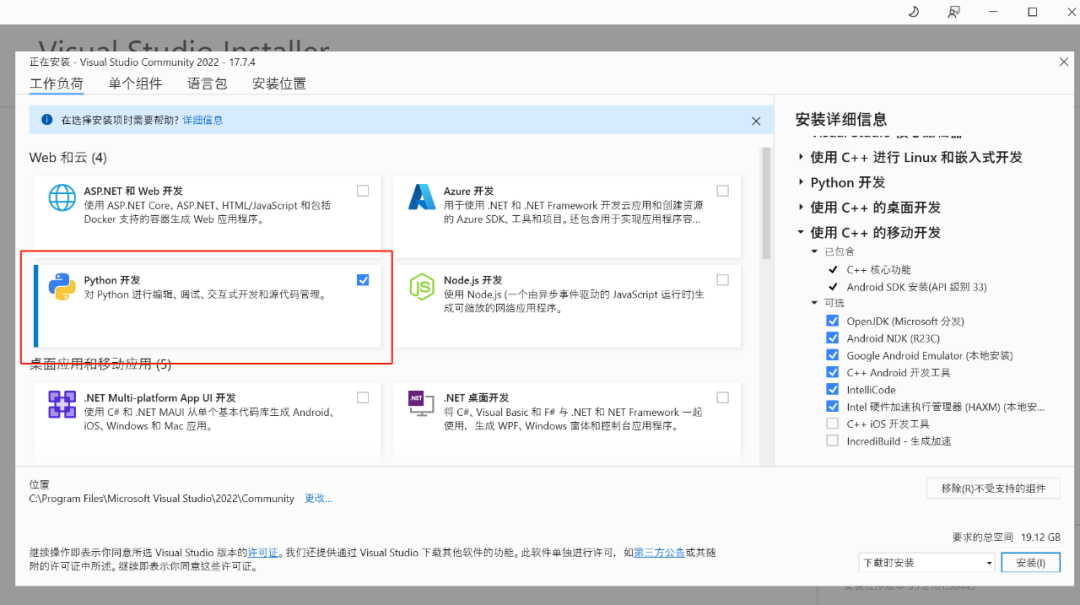Toggle dark theme moon icon in title bar
1080x605 pixels.
click(914, 12)
